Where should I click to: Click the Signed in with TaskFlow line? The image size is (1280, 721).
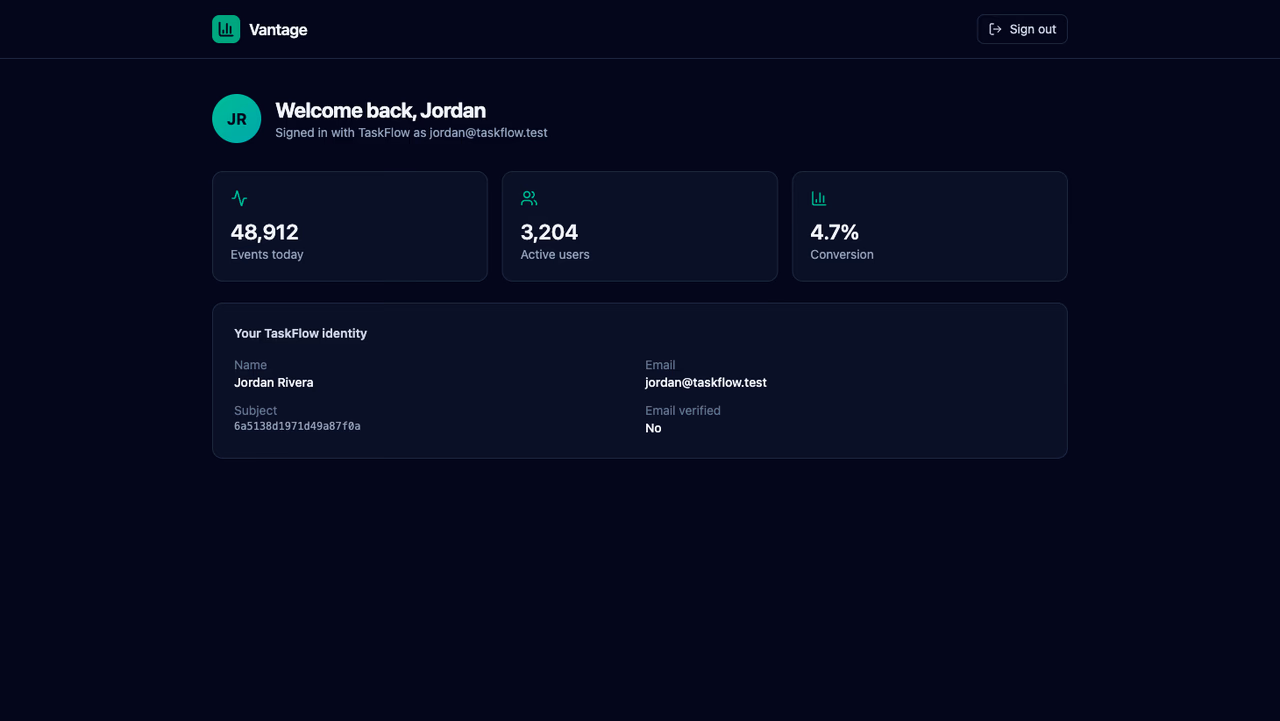pyautogui.click(x=411, y=133)
